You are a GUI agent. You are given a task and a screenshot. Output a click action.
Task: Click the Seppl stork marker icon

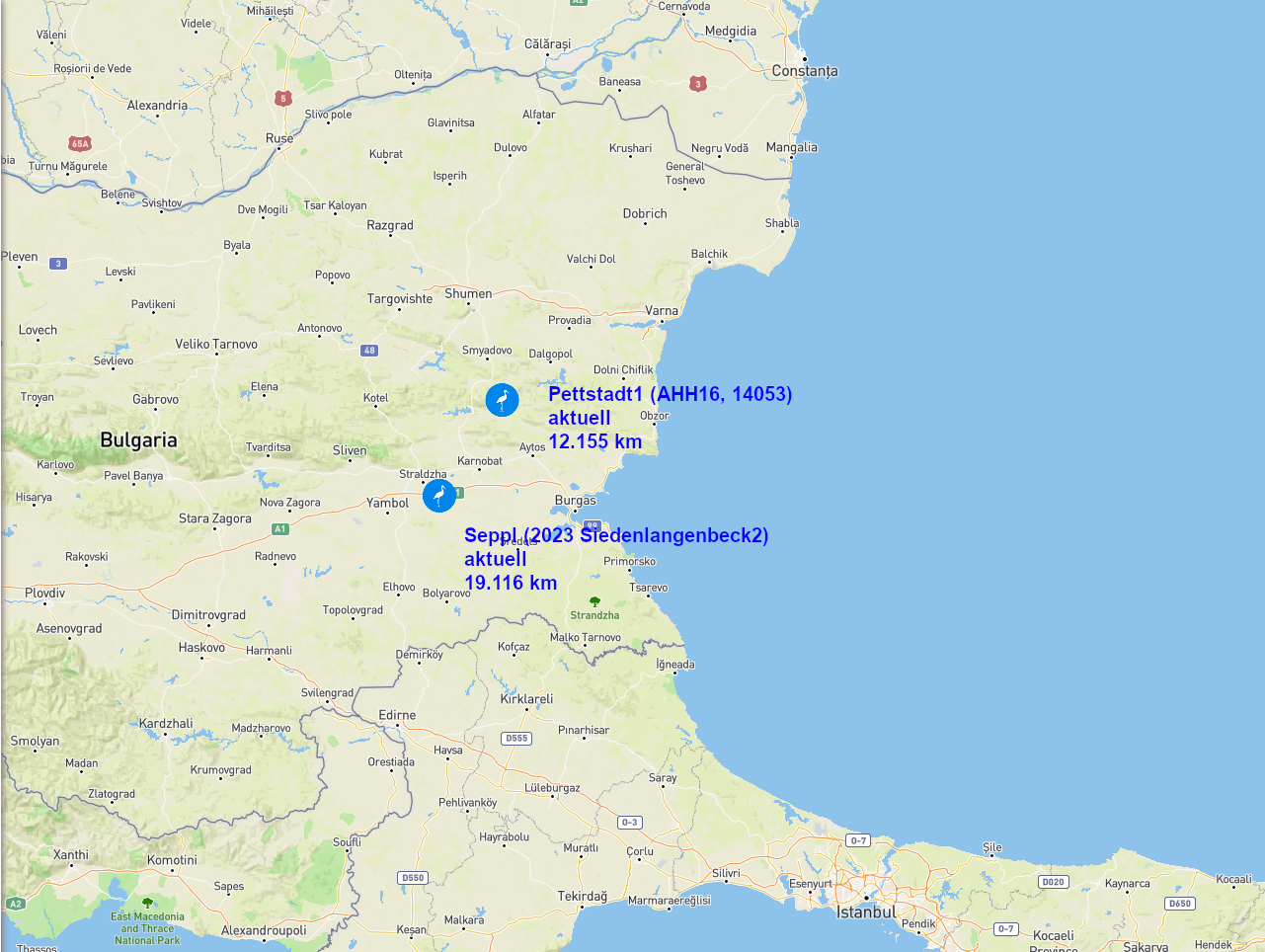pos(439,496)
